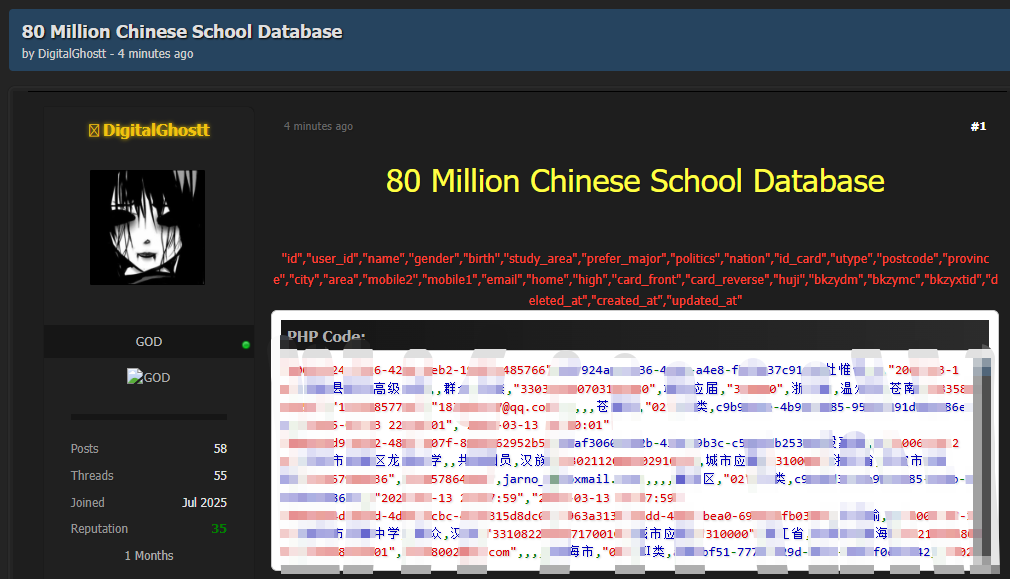This screenshot has width=1010, height=579.
Task: Click the Threads count 55
Action: [220, 476]
